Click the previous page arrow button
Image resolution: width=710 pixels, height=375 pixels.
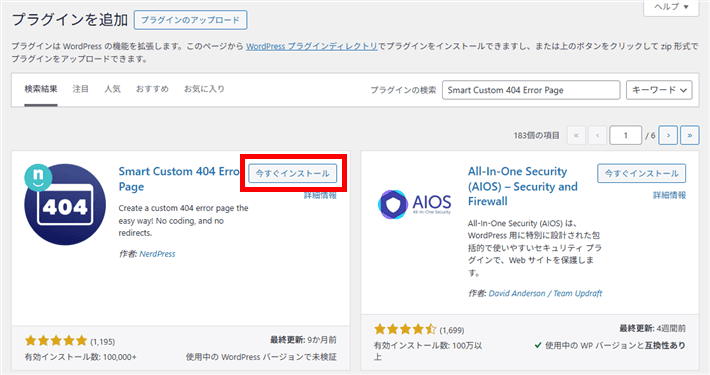tap(598, 135)
